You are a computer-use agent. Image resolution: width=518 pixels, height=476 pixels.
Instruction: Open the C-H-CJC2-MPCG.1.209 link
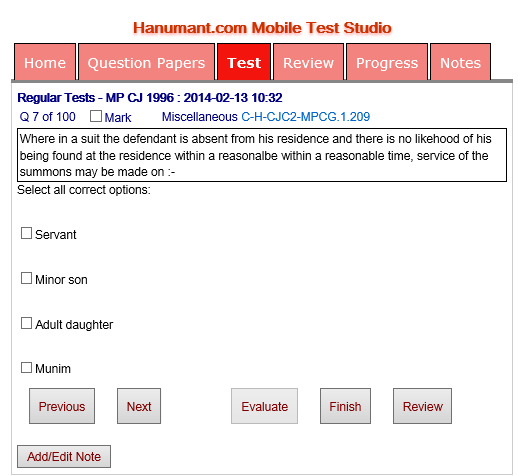point(306,117)
